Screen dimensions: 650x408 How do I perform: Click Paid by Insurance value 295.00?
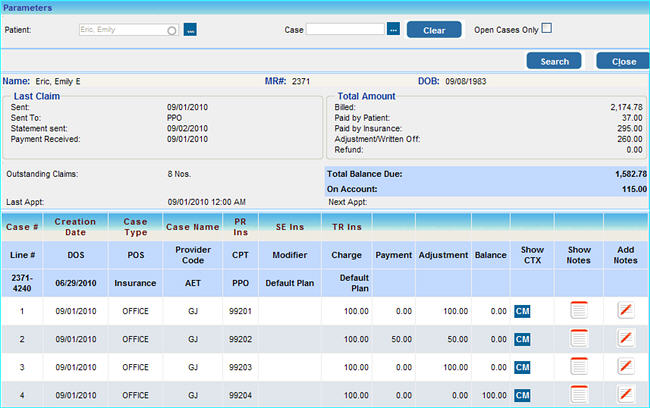[630, 129]
